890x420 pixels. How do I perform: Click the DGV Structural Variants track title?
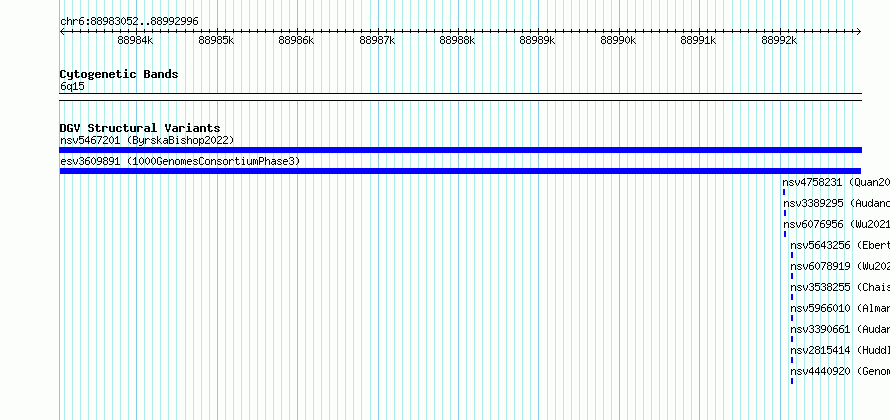[x=140, y=128]
